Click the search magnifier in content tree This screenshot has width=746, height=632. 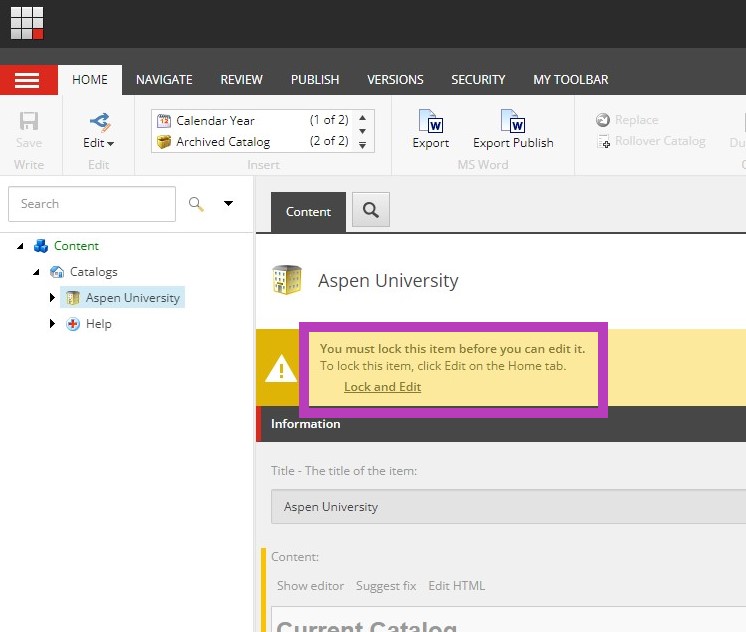pos(196,204)
